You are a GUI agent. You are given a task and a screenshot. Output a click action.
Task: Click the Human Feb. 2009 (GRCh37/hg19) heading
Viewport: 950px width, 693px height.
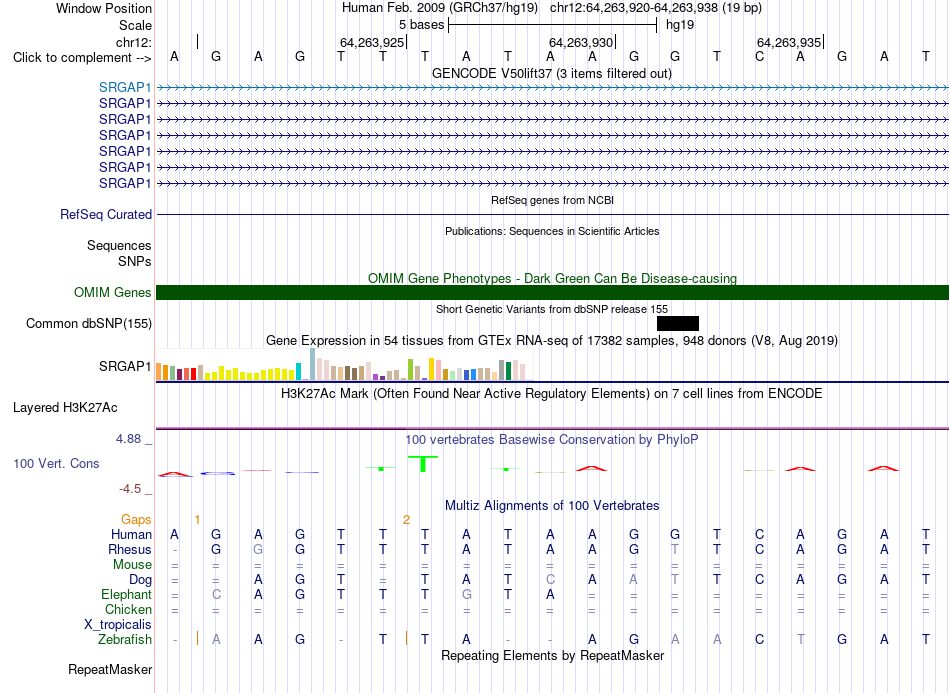(440, 8)
